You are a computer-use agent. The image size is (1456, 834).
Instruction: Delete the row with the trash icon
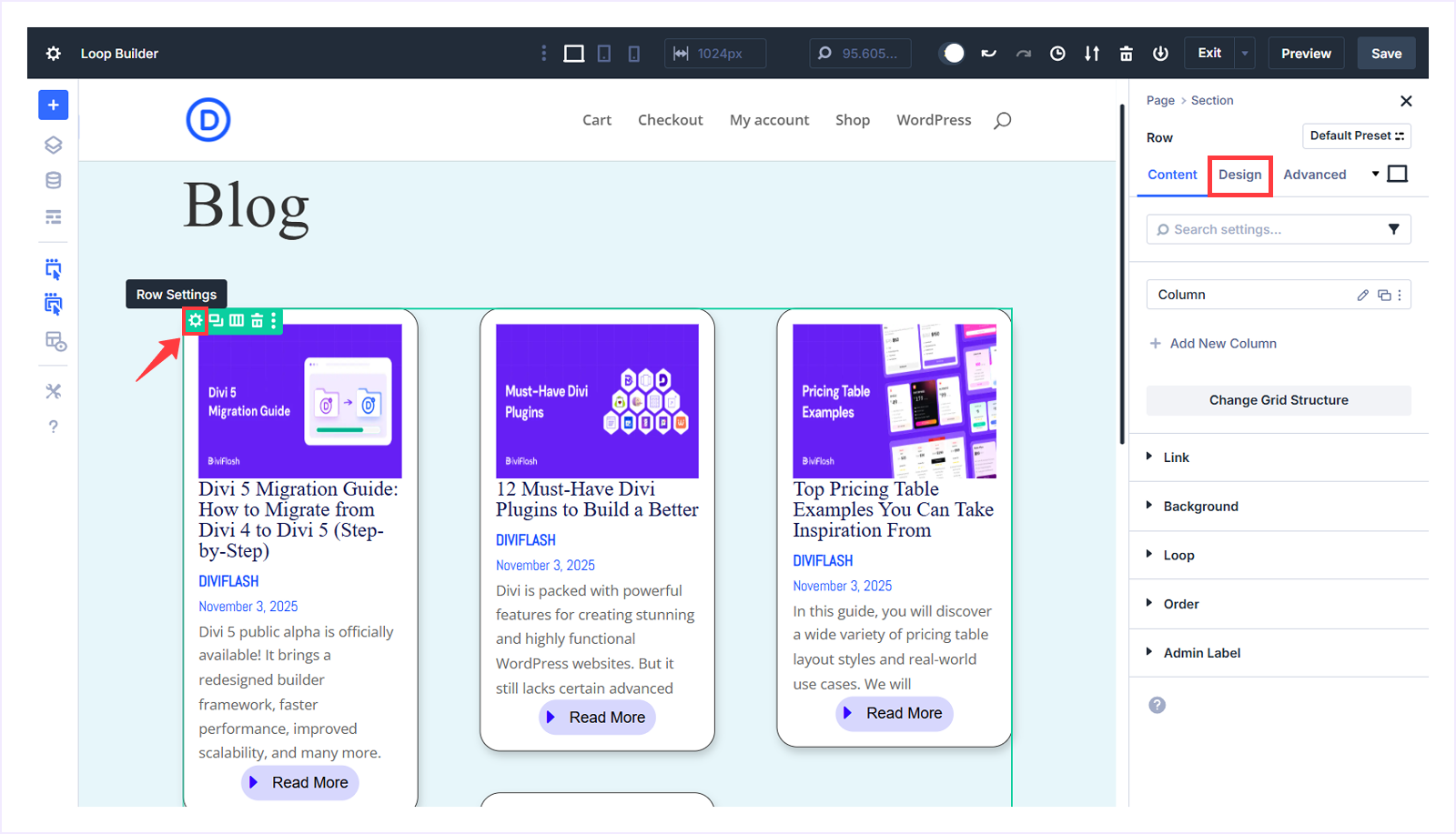(258, 320)
